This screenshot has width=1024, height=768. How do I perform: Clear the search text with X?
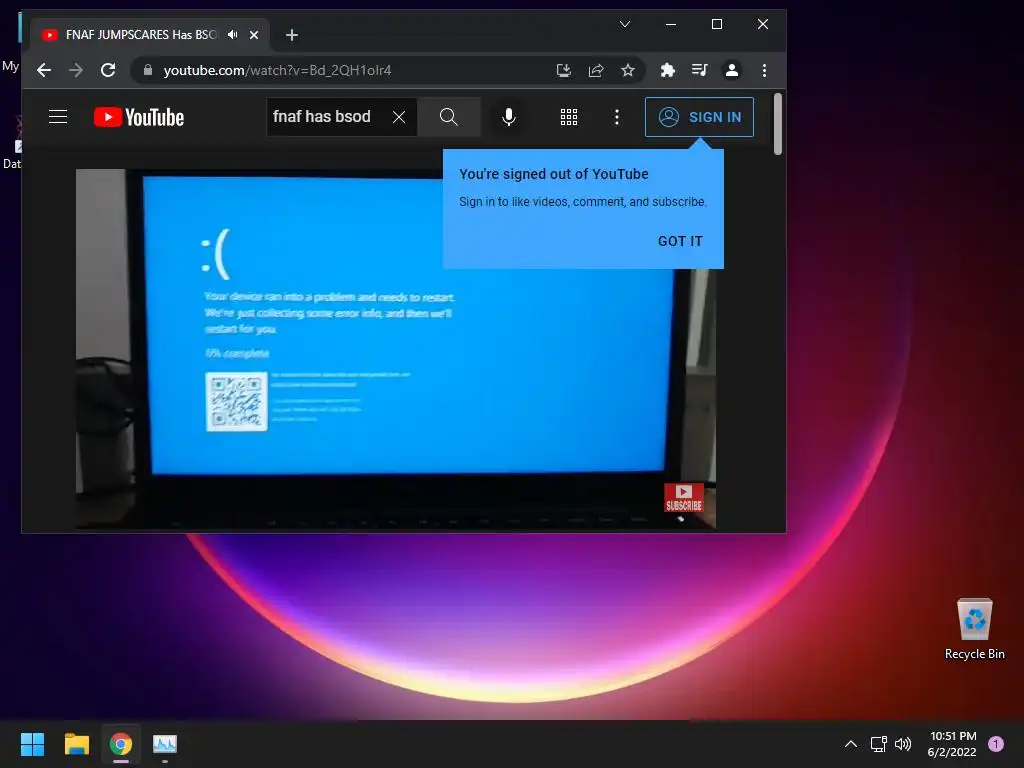399,117
